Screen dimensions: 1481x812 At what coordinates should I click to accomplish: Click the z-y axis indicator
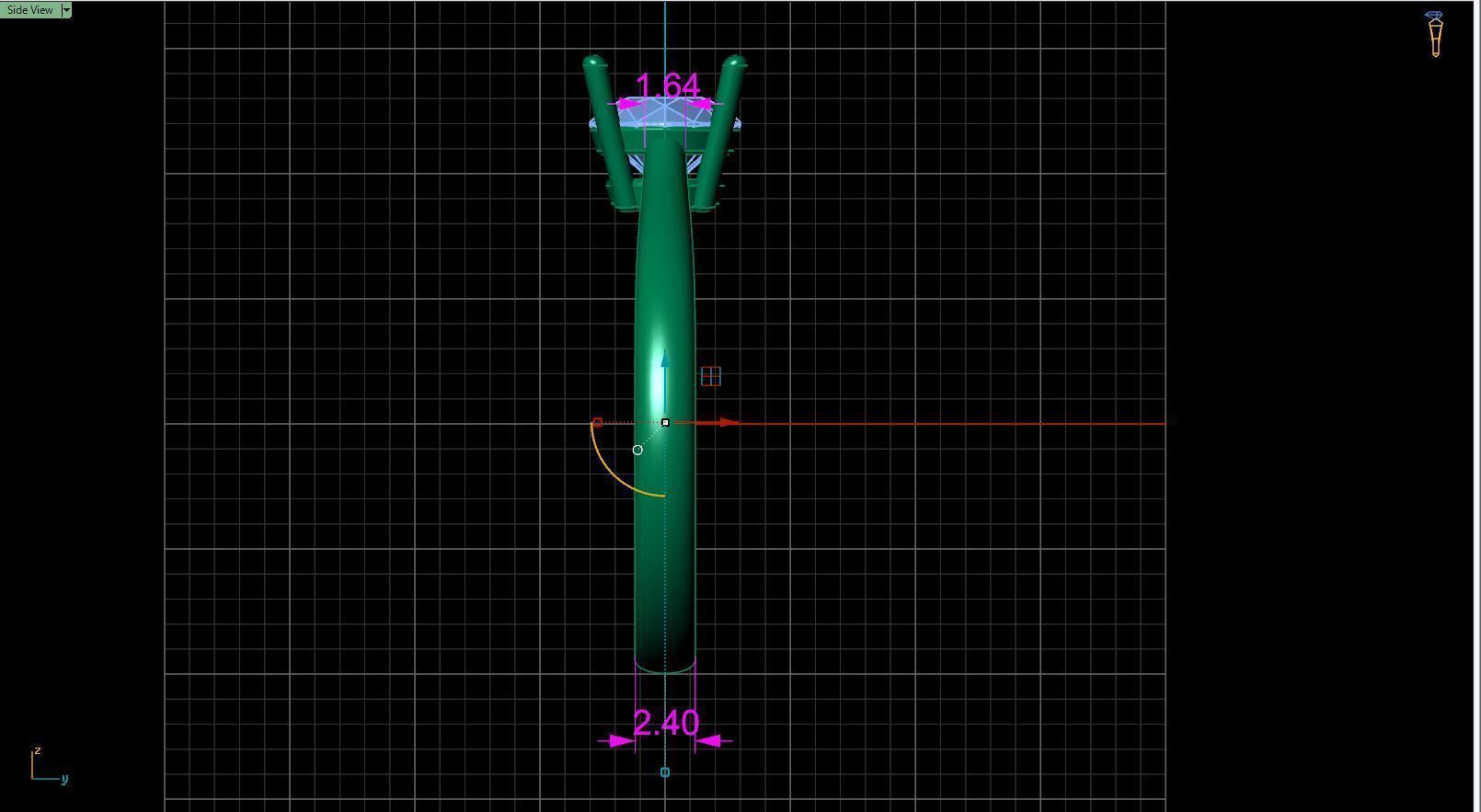click(49, 765)
